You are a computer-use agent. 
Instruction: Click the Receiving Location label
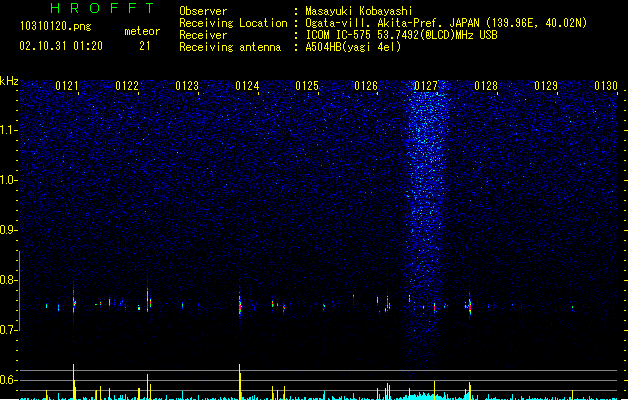233,23
